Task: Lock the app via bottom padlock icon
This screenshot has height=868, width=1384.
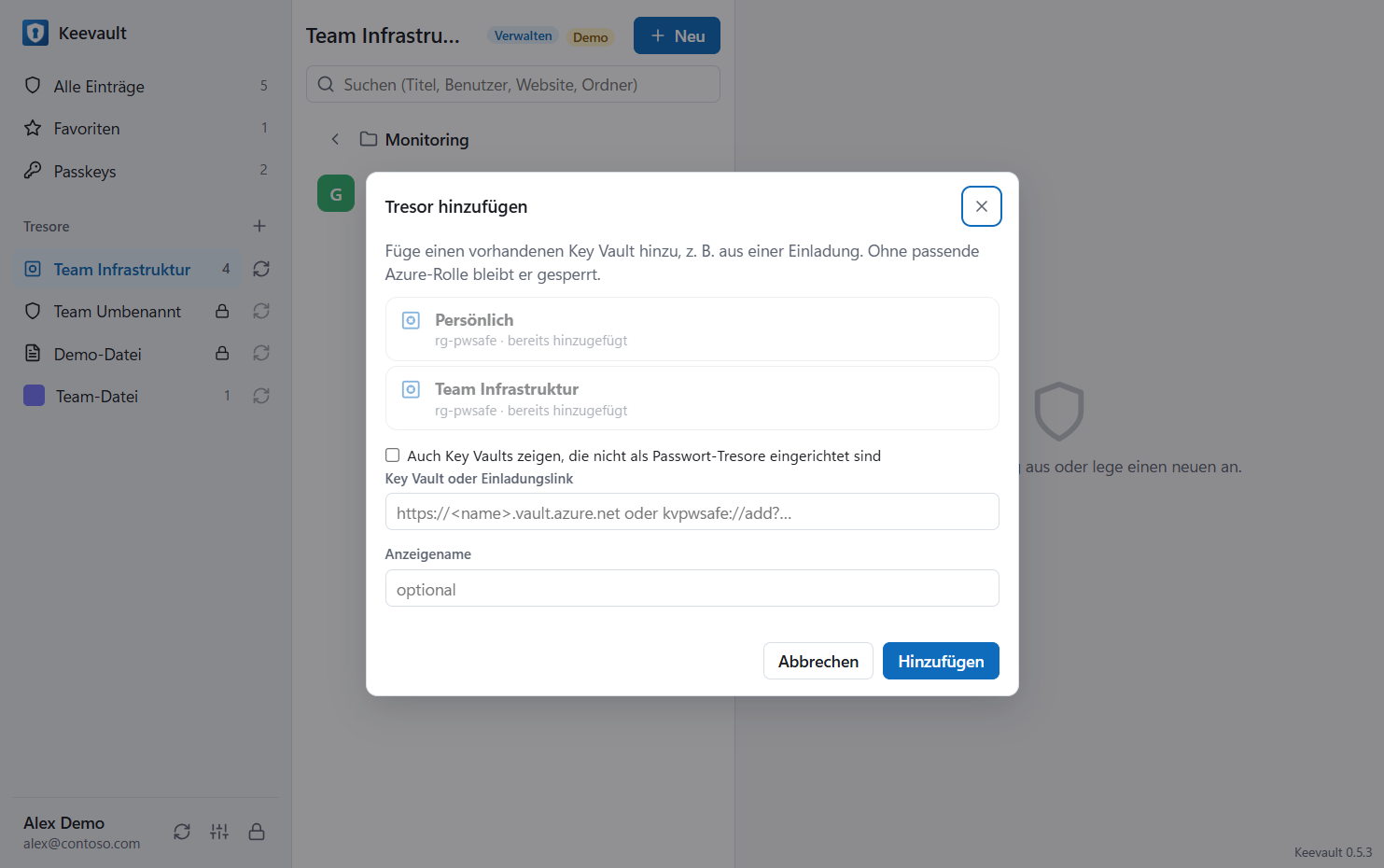Action: 257,832
